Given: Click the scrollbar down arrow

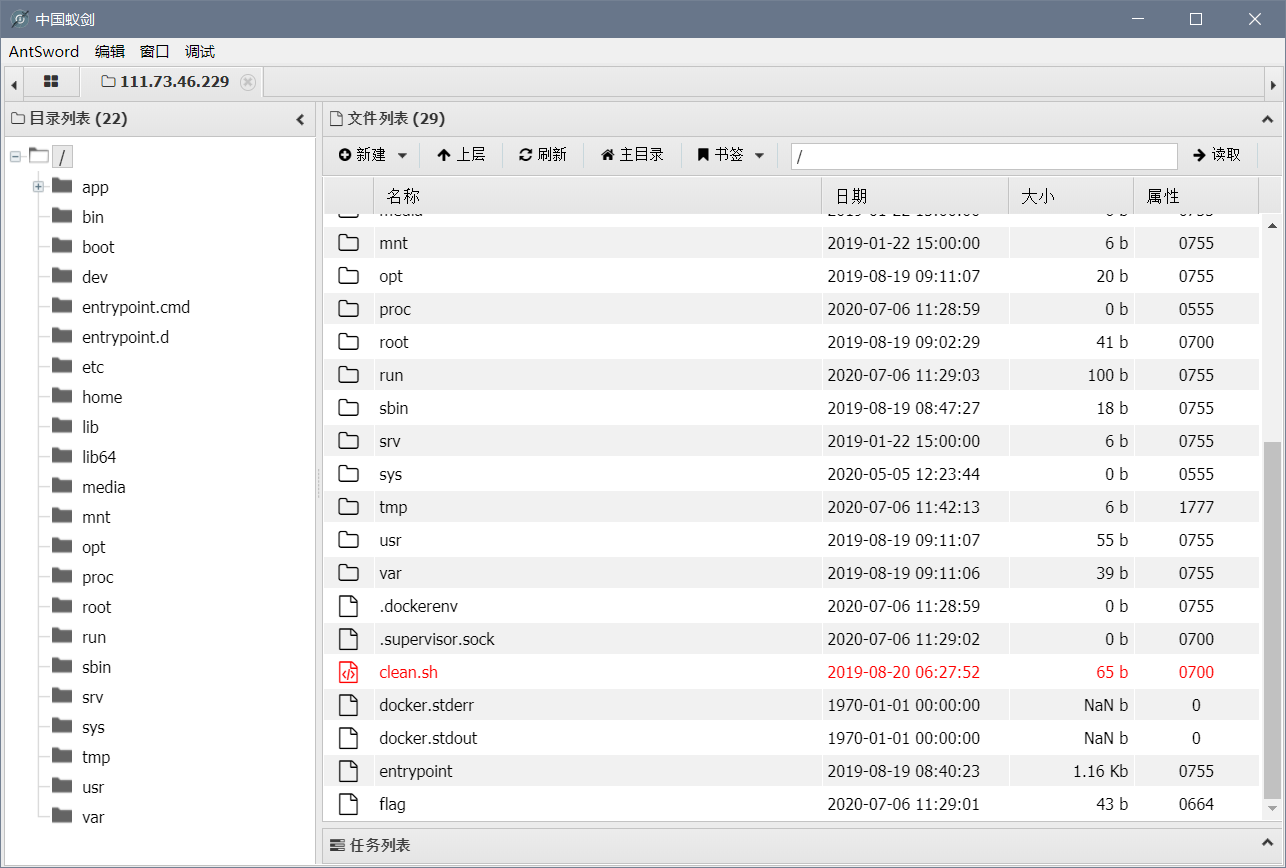Looking at the screenshot, I should 1272,808.
